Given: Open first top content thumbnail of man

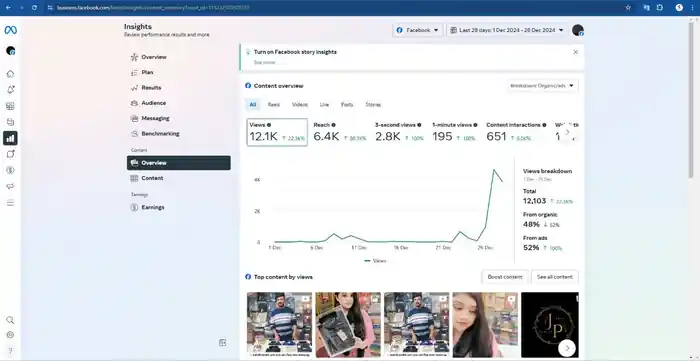Looking at the screenshot, I should (279, 325).
